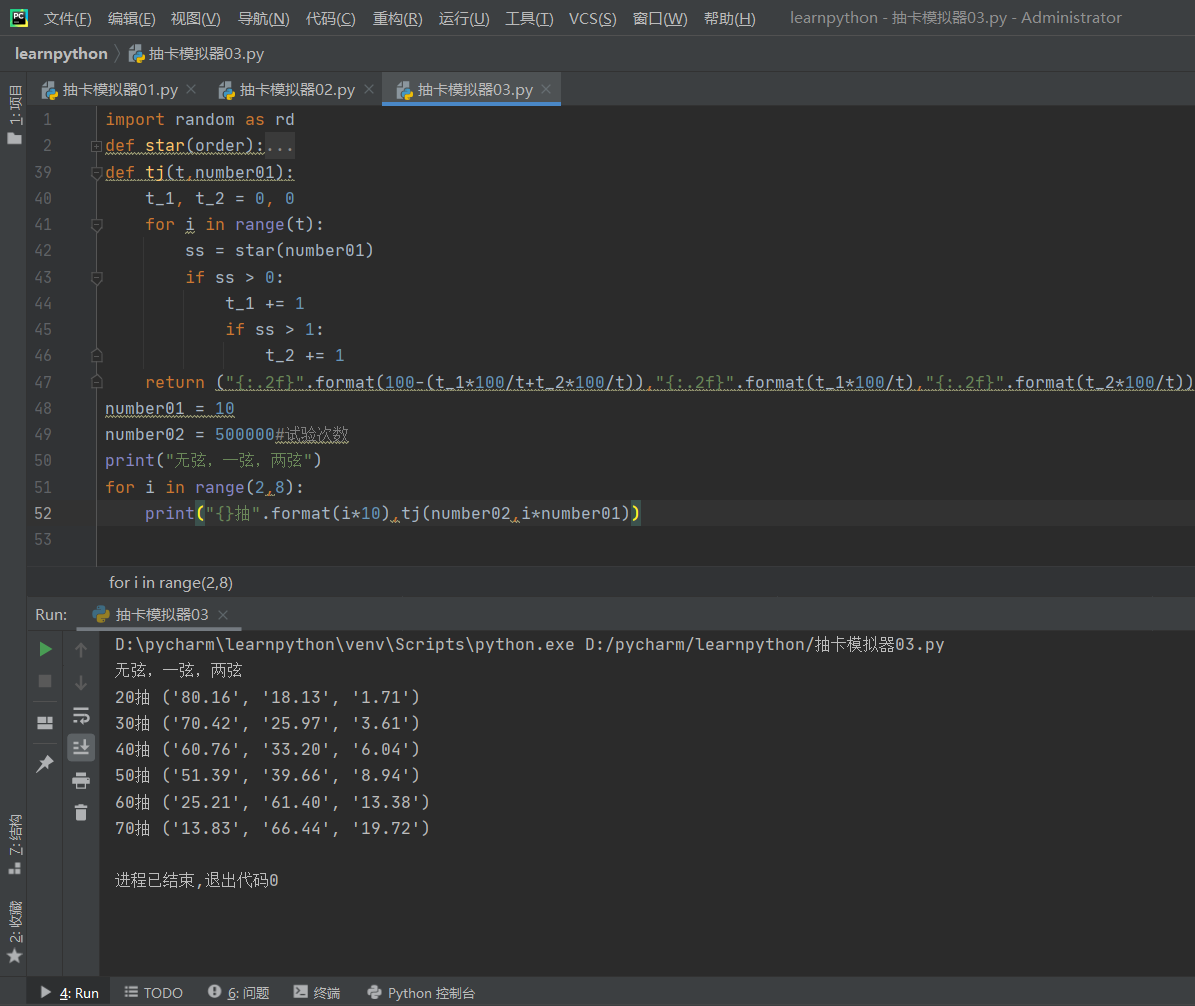
Task: Click the down arrow stack trace icon
Action: 81,682
